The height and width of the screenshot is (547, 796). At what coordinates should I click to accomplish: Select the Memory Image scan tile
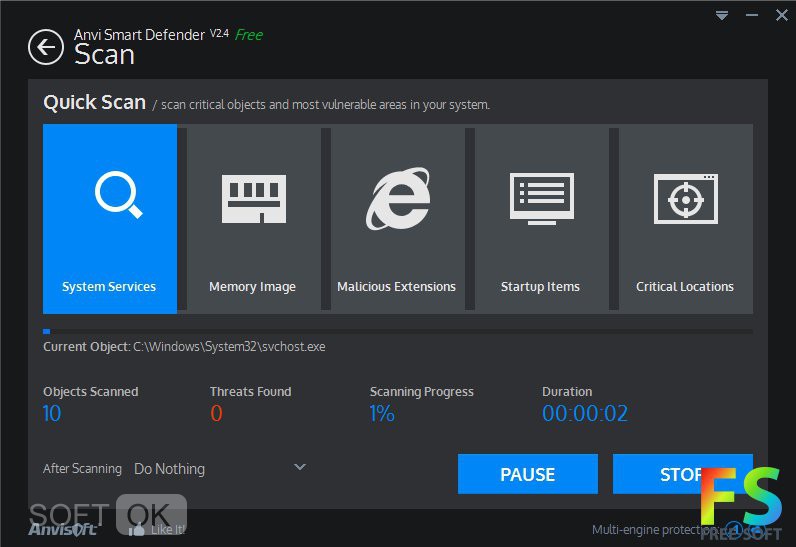[253, 219]
